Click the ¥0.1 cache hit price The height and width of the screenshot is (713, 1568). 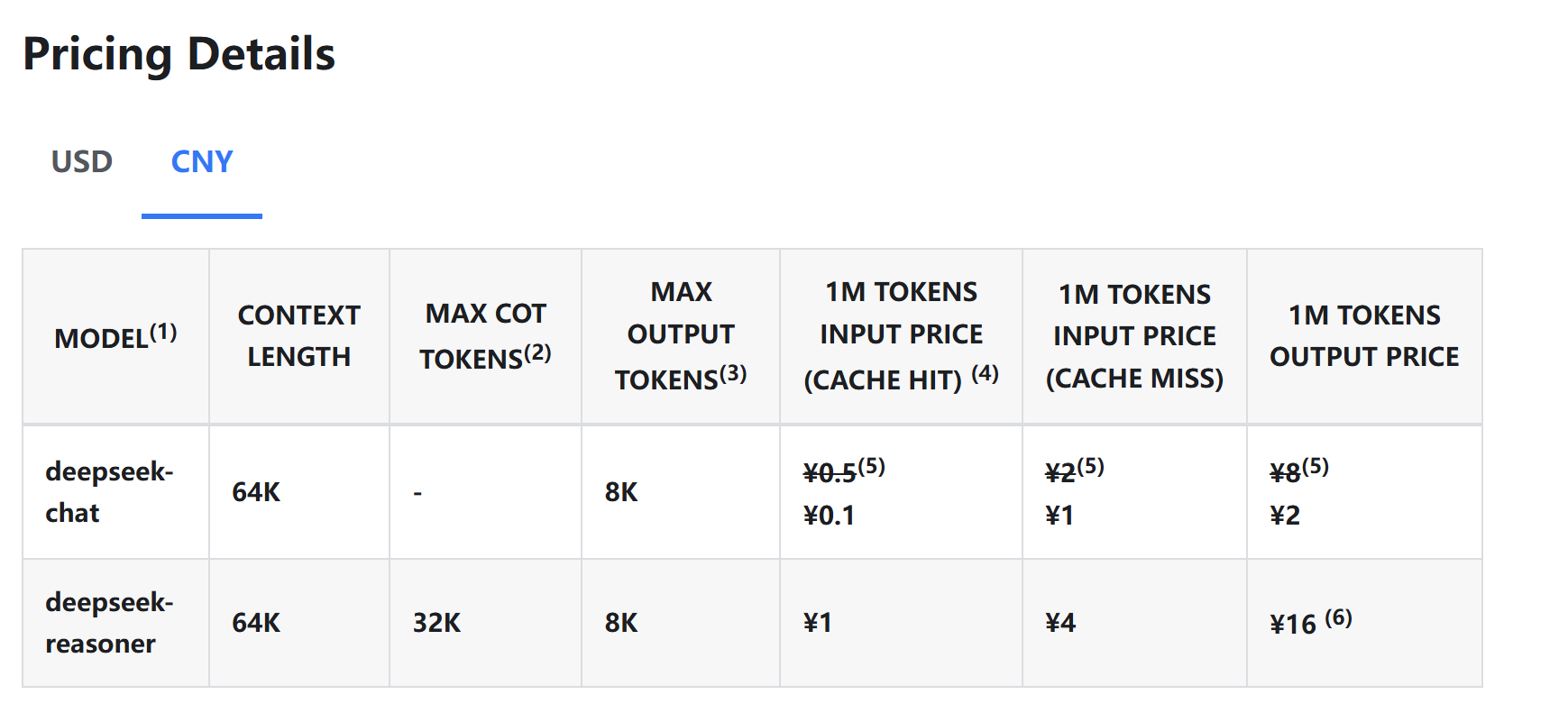[x=829, y=516]
